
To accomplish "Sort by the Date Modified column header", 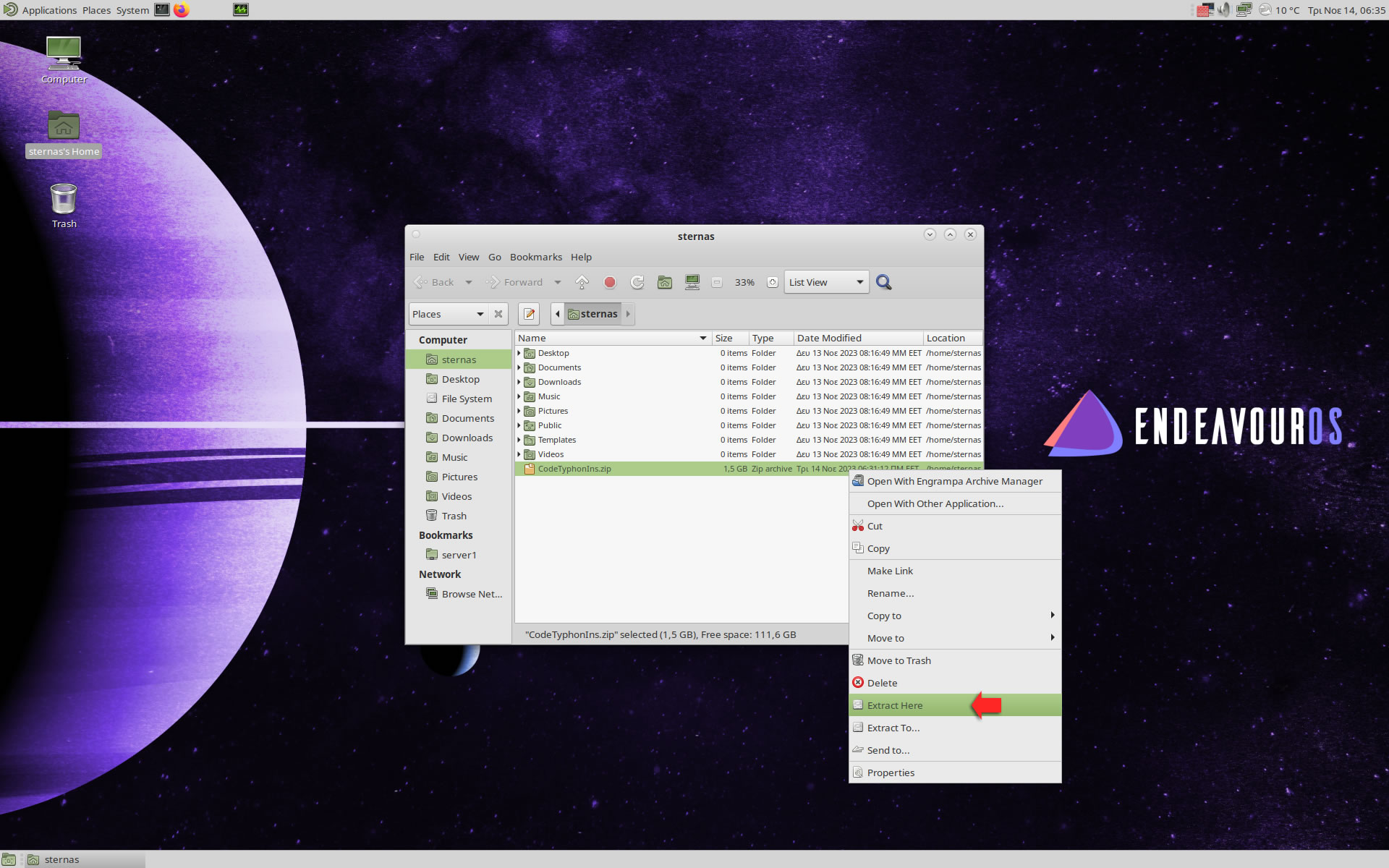I will click(x=858, y=338).
